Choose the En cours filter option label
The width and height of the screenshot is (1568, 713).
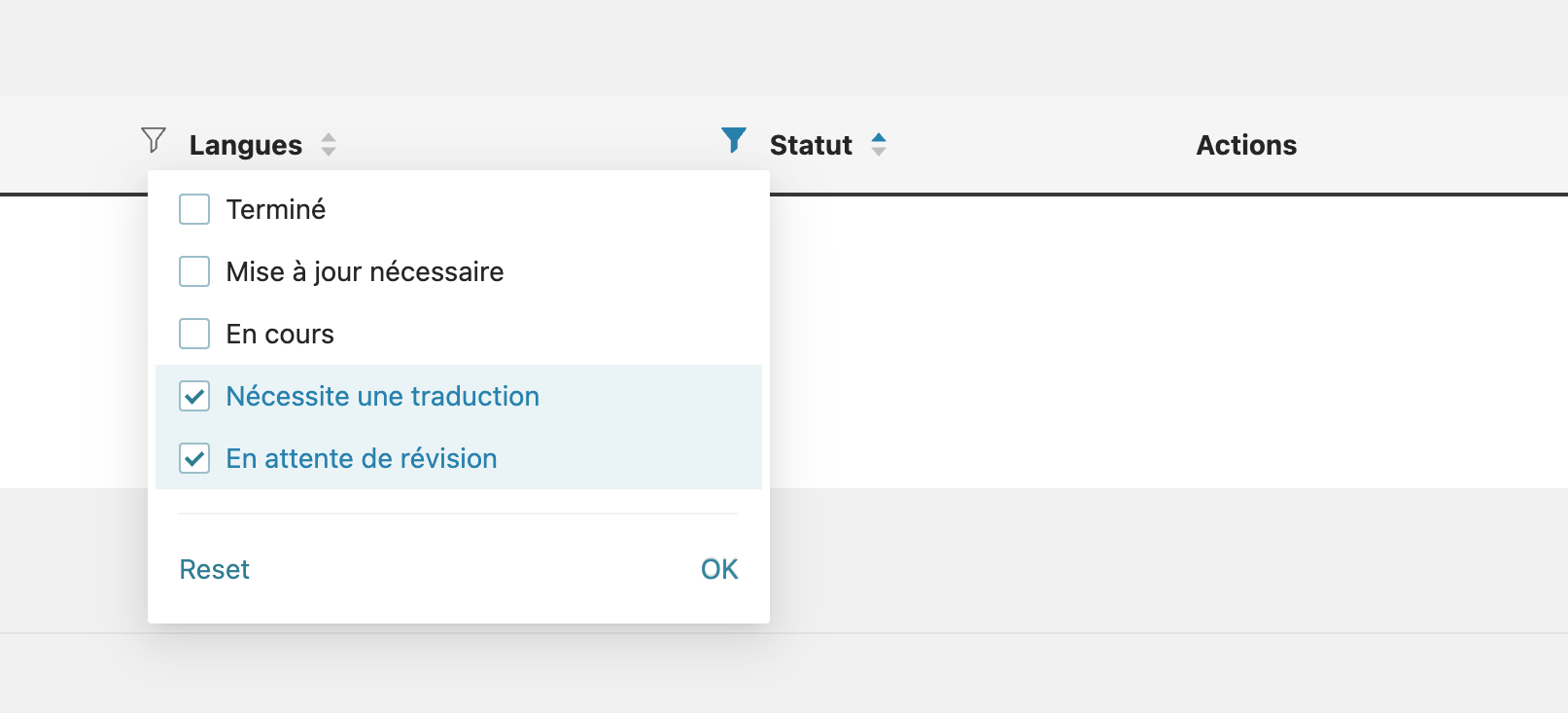(x=280, y=335)
